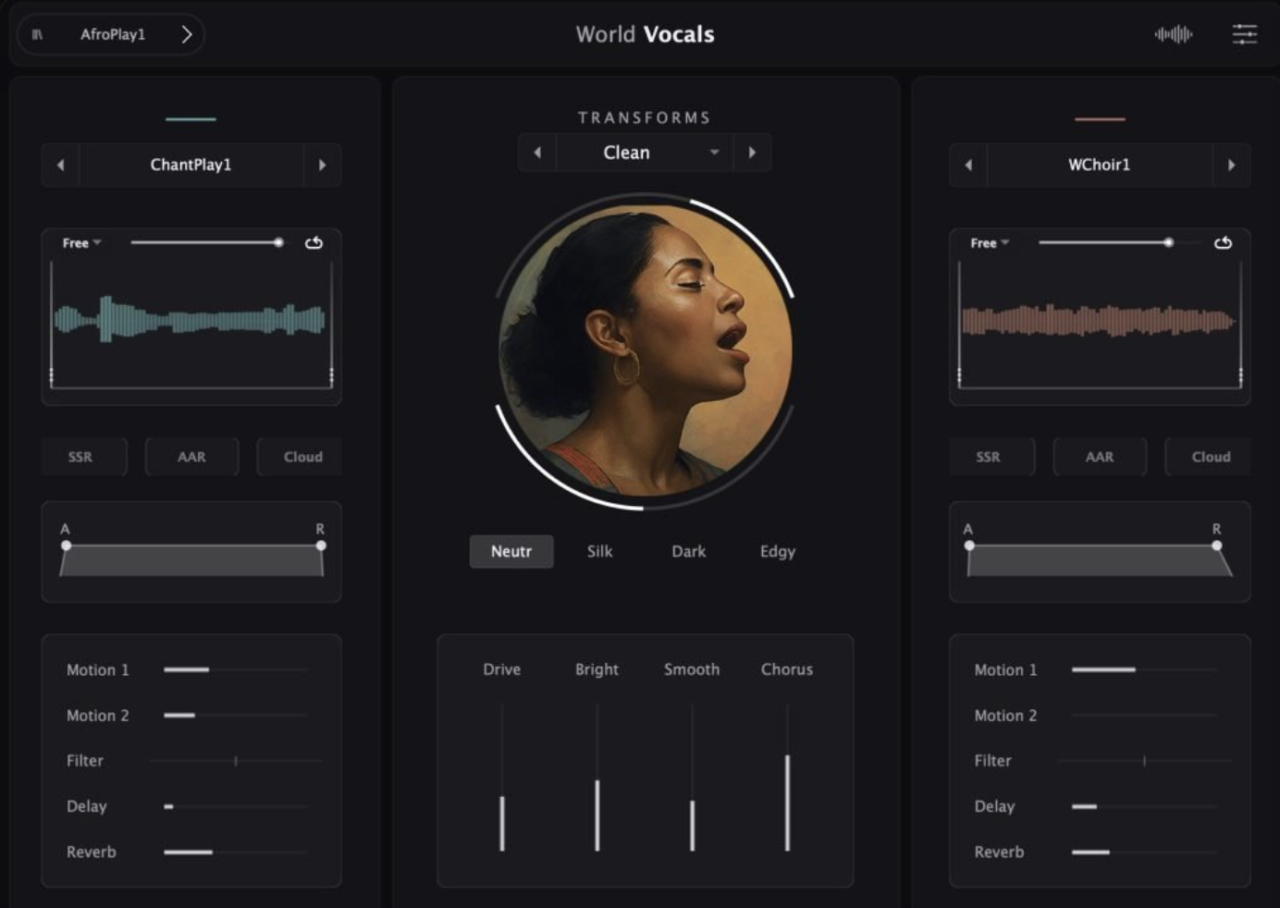
Task: Select next sample after WChoir1
Action: (1231, 165)
